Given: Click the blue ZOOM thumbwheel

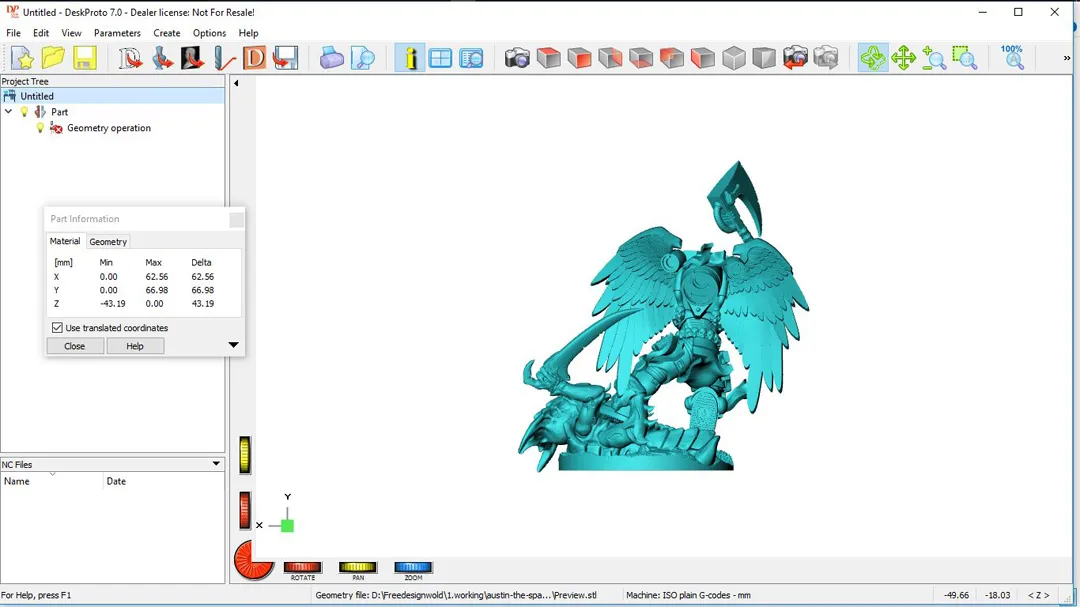Looking at the screenshot, I should pos(413,567).
